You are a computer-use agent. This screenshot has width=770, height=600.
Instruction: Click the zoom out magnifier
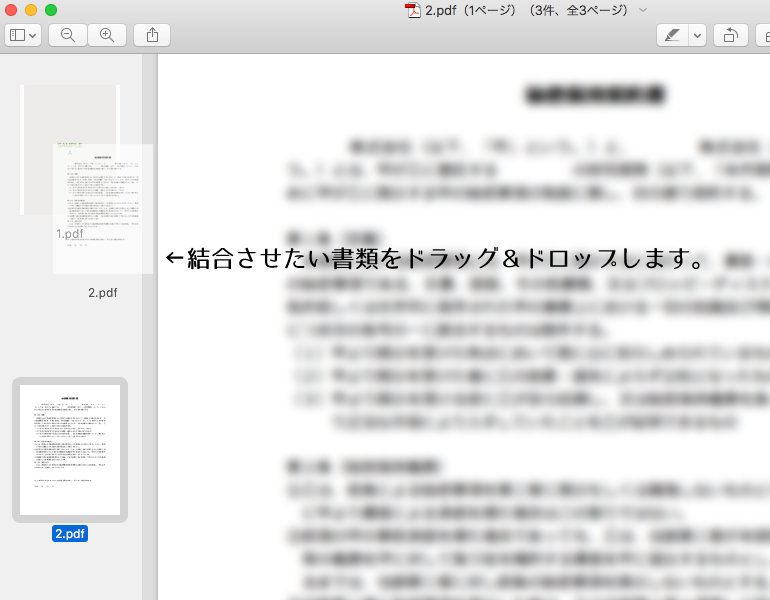click(x=68, y=35)
